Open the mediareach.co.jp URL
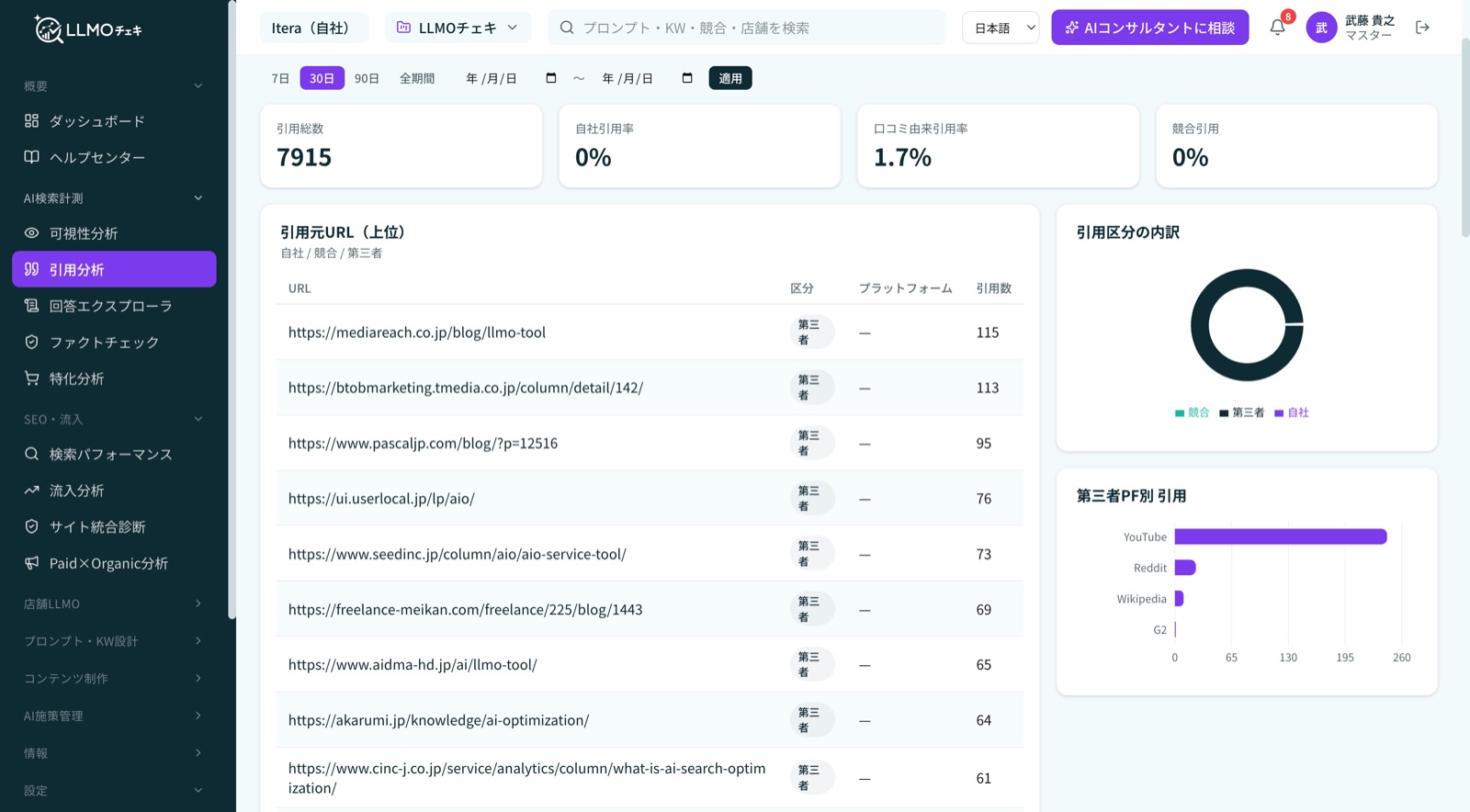The width and height of the screenshot is (1470, 812). coord(417,333)
